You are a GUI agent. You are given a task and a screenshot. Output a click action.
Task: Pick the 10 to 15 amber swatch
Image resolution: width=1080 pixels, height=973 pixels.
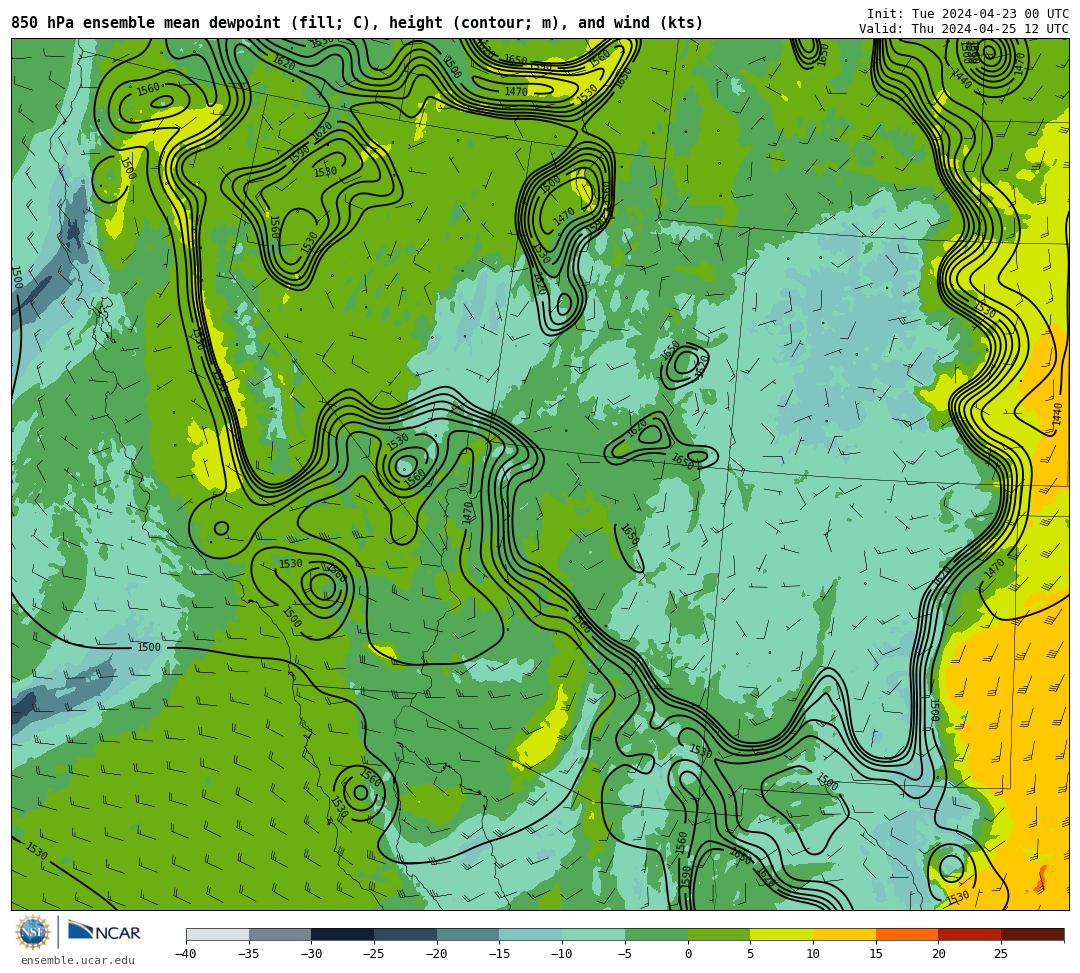[844, 934]
